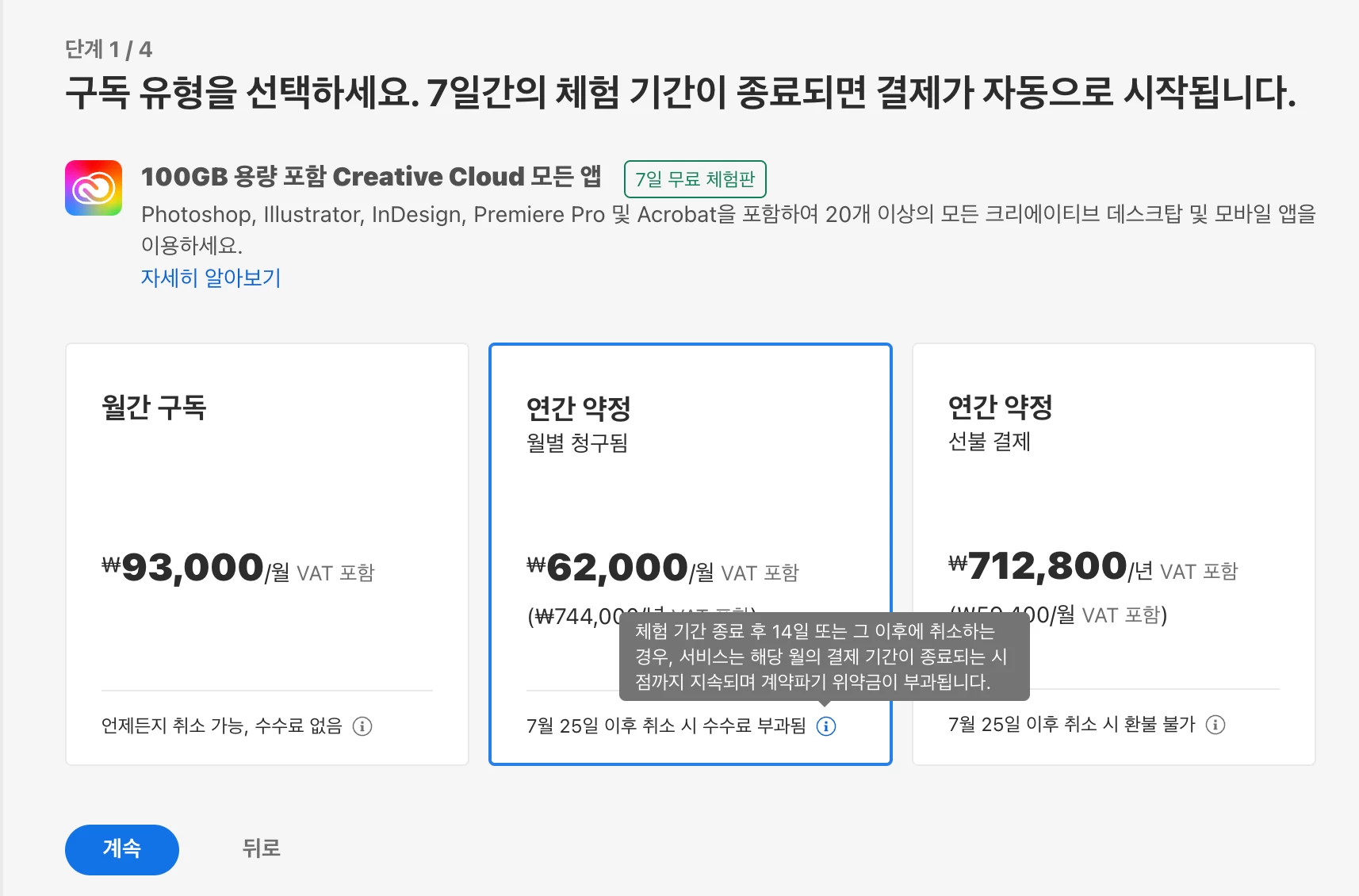The height and width of the screenshot is (896, 1359).
Task: Click the Creative Cloud app logo icon
Action: tap(94, 188)
